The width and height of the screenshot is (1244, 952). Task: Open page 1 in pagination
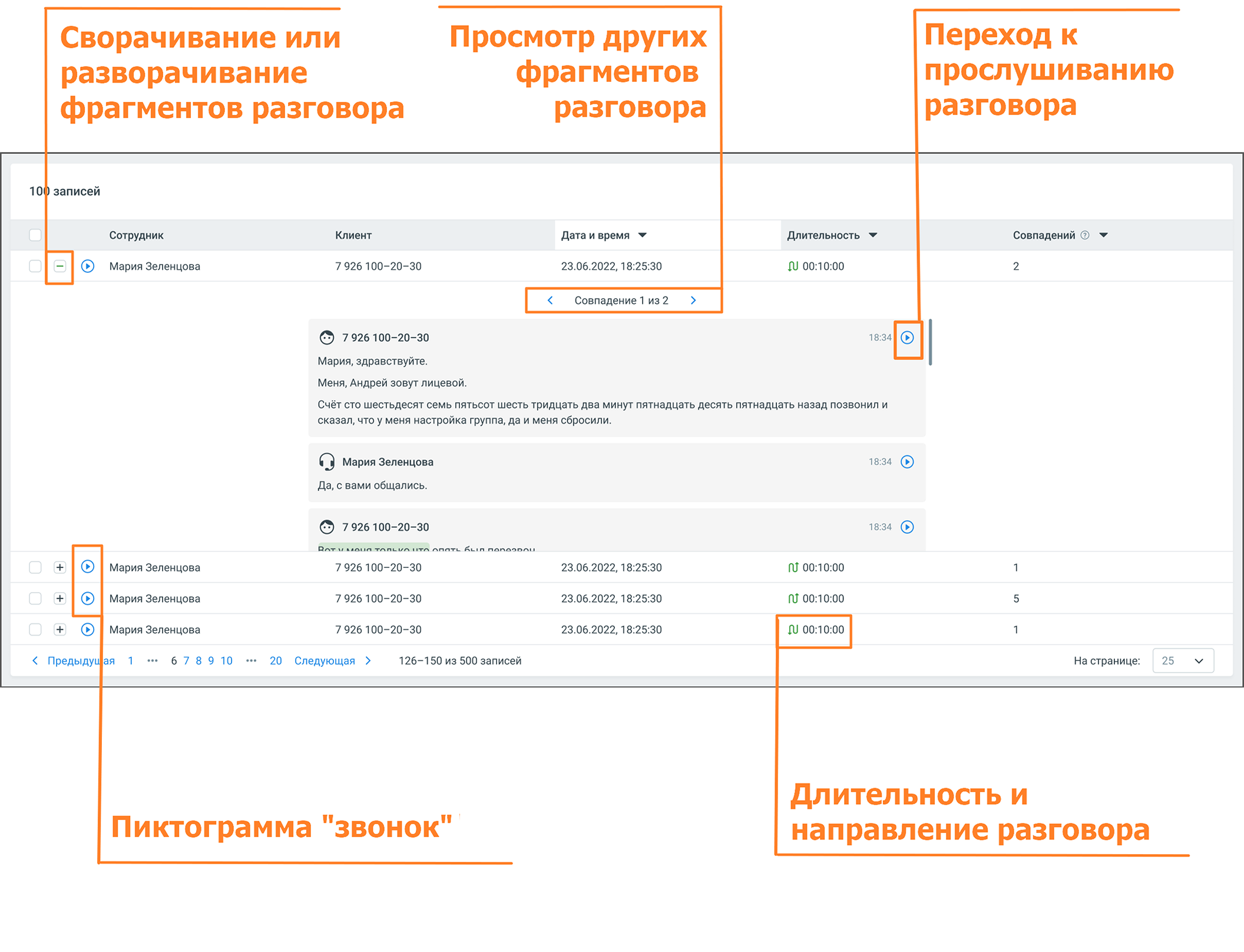pos(131,661)
